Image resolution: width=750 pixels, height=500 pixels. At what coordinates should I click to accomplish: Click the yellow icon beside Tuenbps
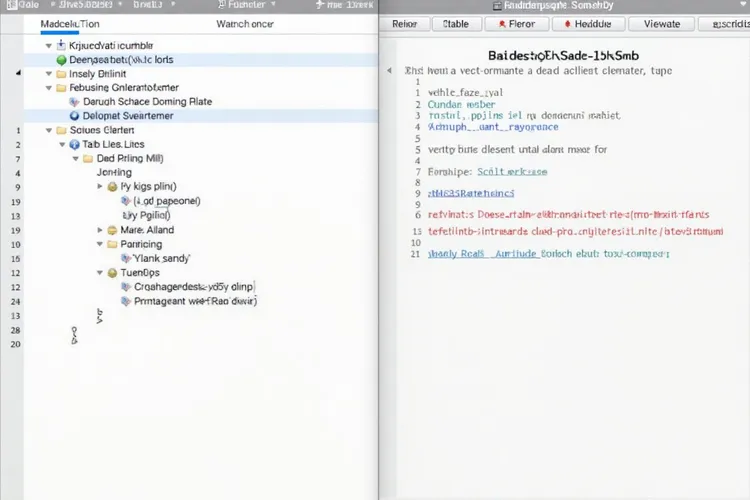[x=111, y=272]
